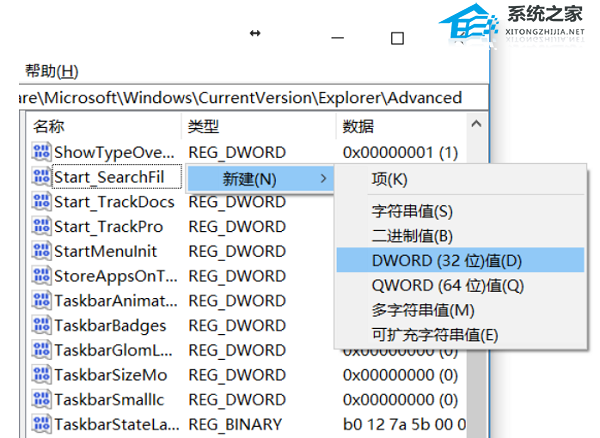Click the b0 12 7a 5b data value
This screenshot has height=438, width=600.
404,425
